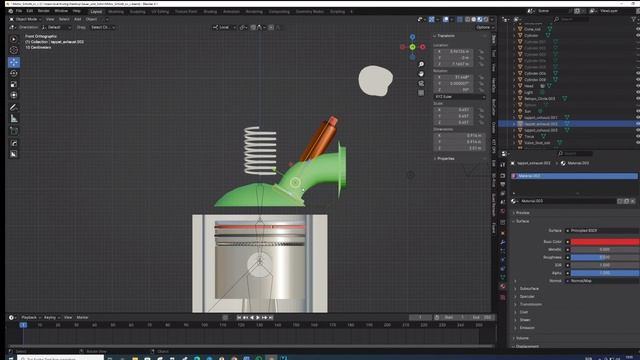Screen dimensions: 640x360
Task: Activate the Move tool in the toolbar
Action: click(x=13, y=62)
